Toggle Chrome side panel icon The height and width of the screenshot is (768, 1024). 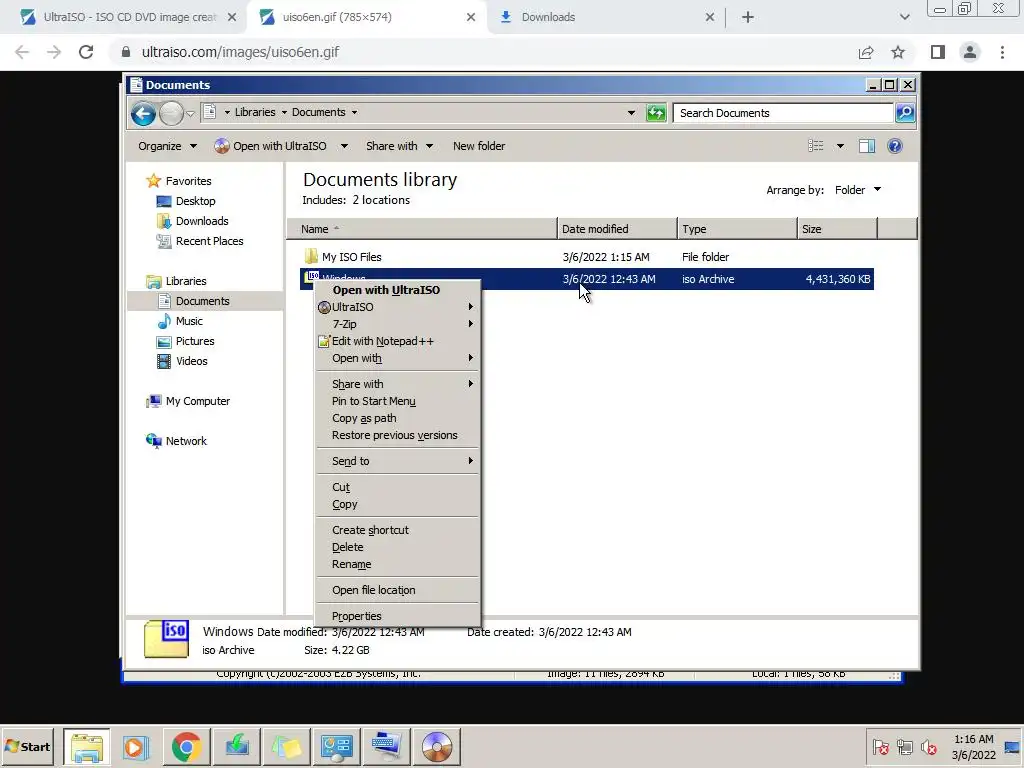pyautogui.click(x=938, y=52)
